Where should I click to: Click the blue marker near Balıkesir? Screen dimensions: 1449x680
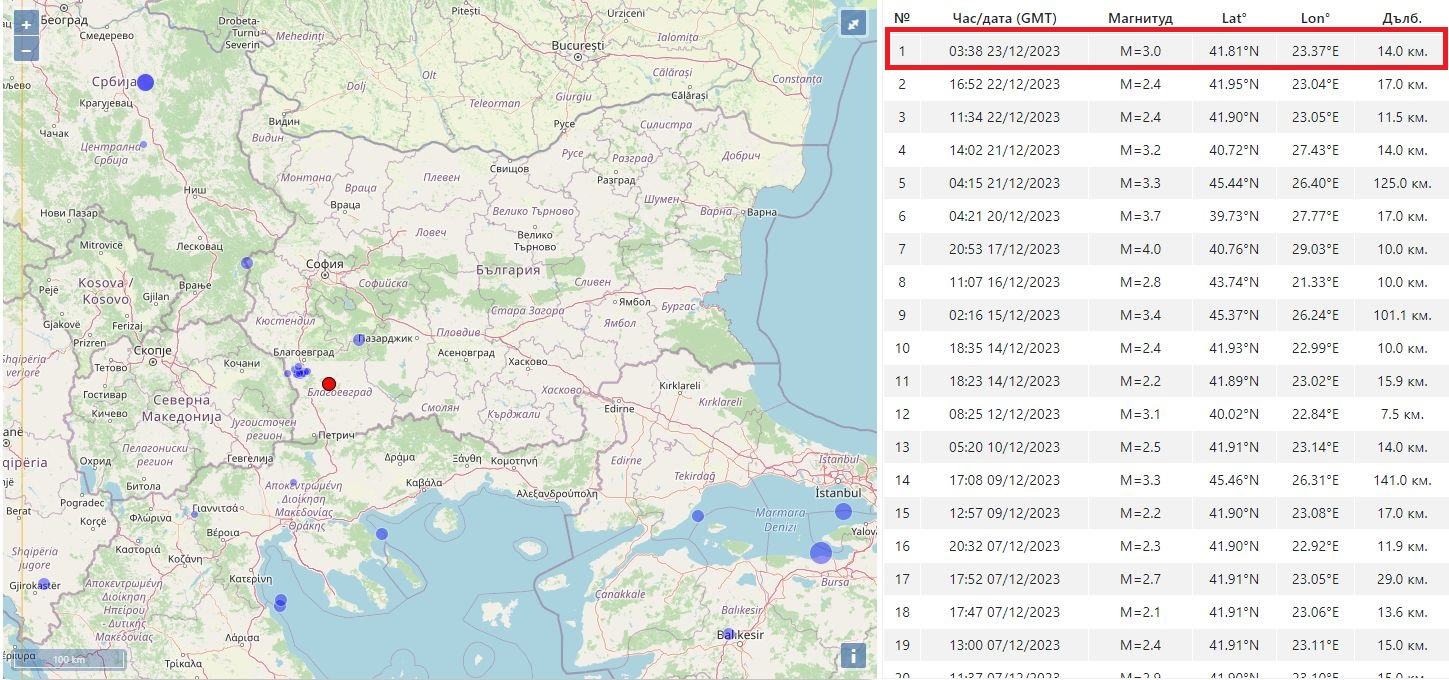click(x=728, y=634)
